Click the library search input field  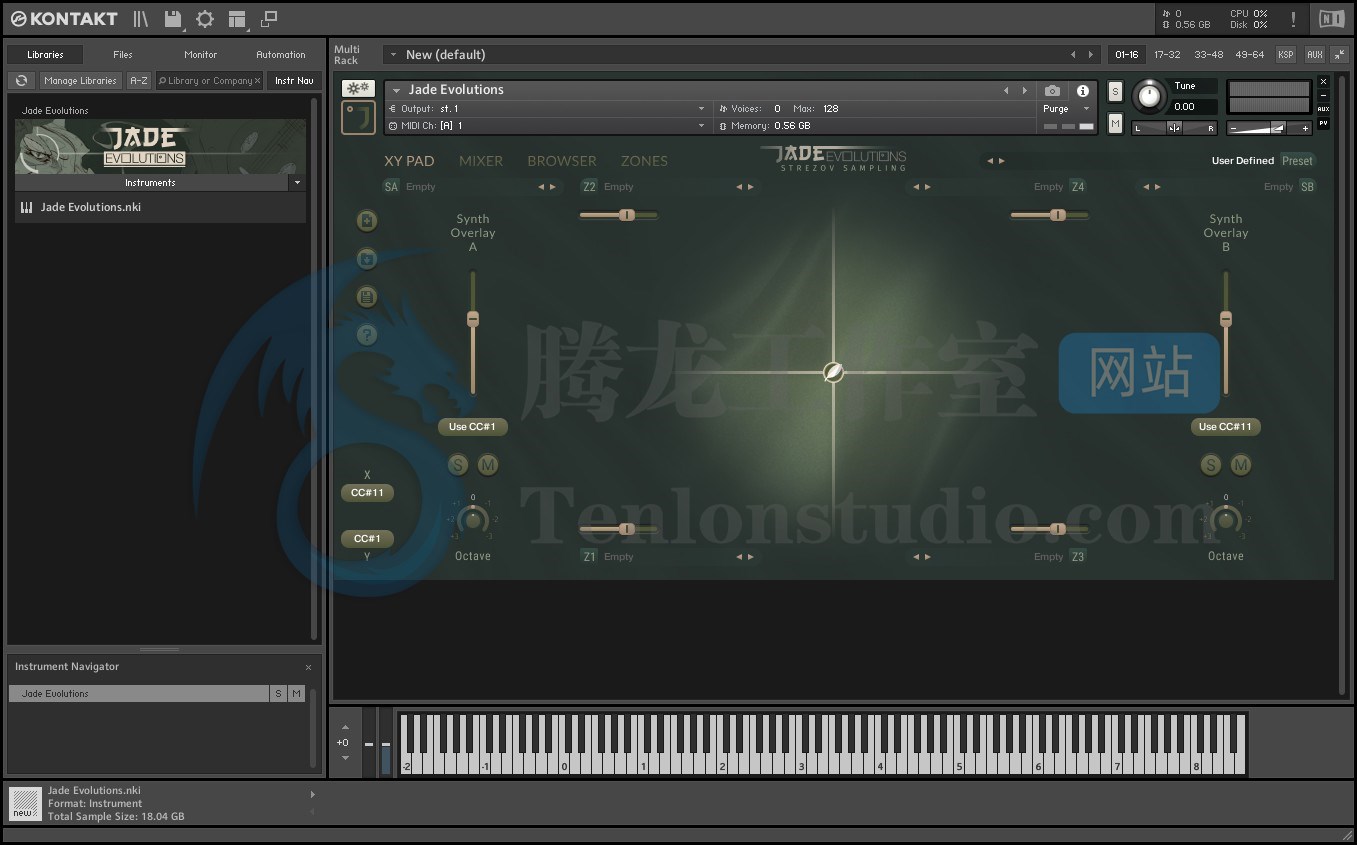click(x=209, y=81)
